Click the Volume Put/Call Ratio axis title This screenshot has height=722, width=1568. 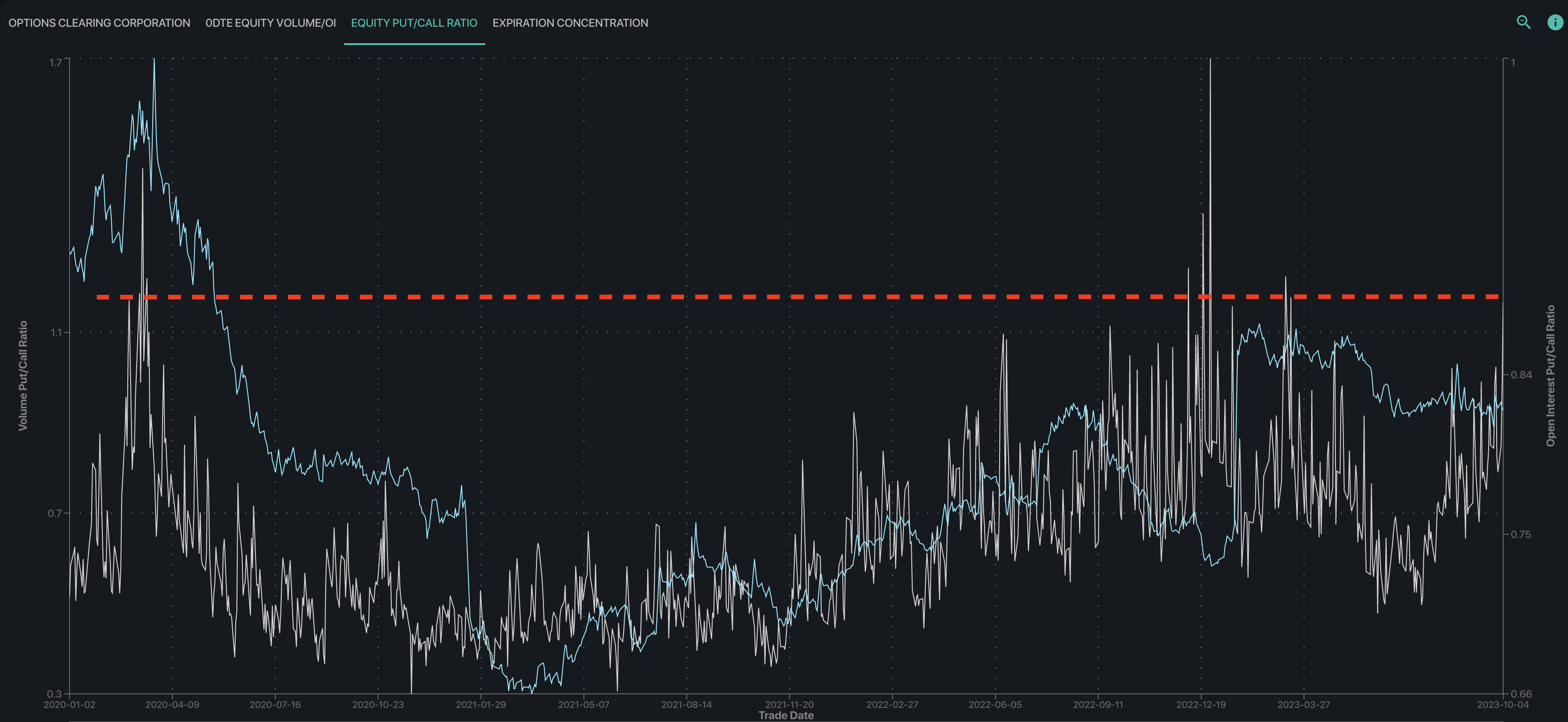23,376
